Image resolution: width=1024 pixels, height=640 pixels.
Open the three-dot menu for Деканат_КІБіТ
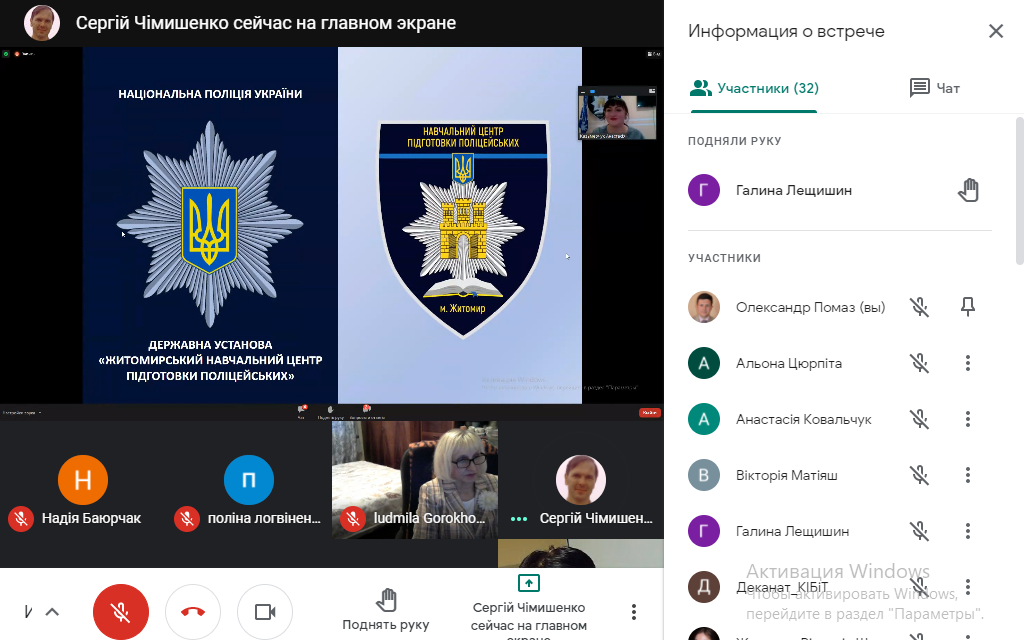[x=968, y=586]
